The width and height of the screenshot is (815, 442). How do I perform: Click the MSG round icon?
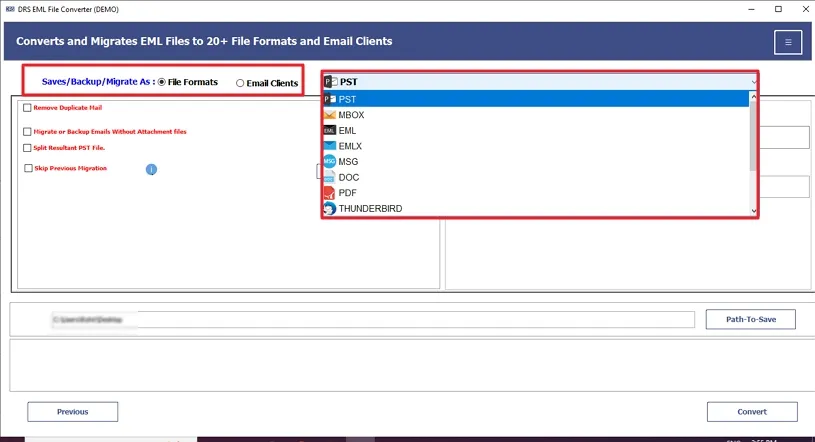point(330,161)
